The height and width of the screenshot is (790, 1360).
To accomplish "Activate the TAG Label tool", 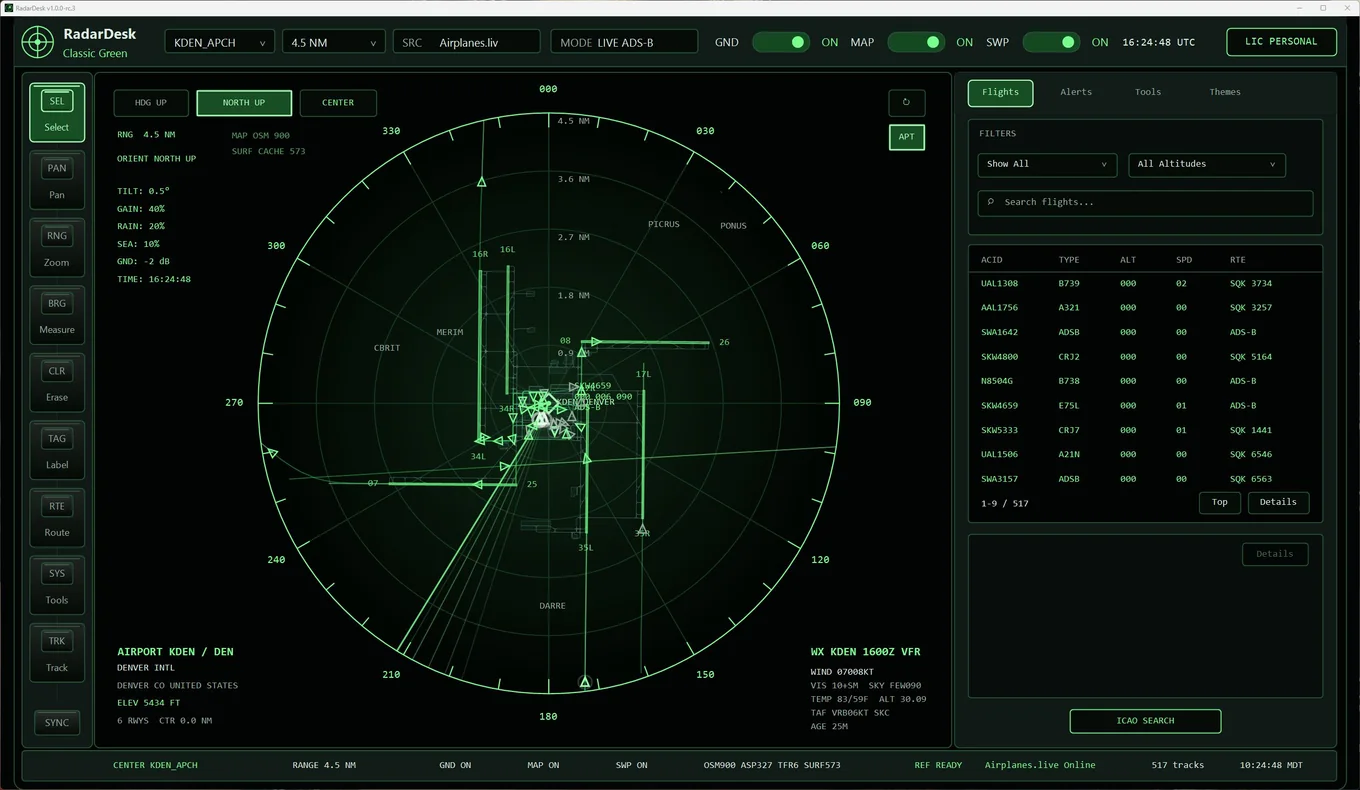I will pyautogui.click(x=57, y=450).
